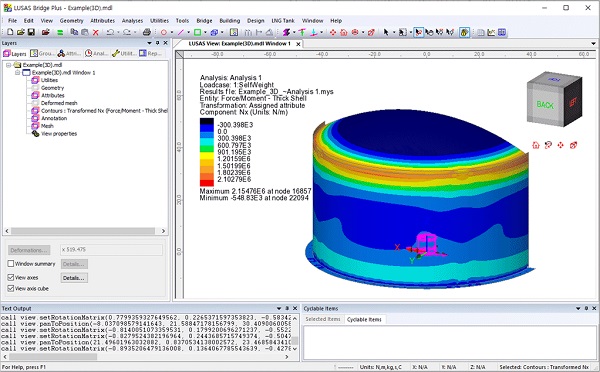Select the Contours Transformed Nx layer
Viewport: 600px width, 372px height.
point(104,111)
